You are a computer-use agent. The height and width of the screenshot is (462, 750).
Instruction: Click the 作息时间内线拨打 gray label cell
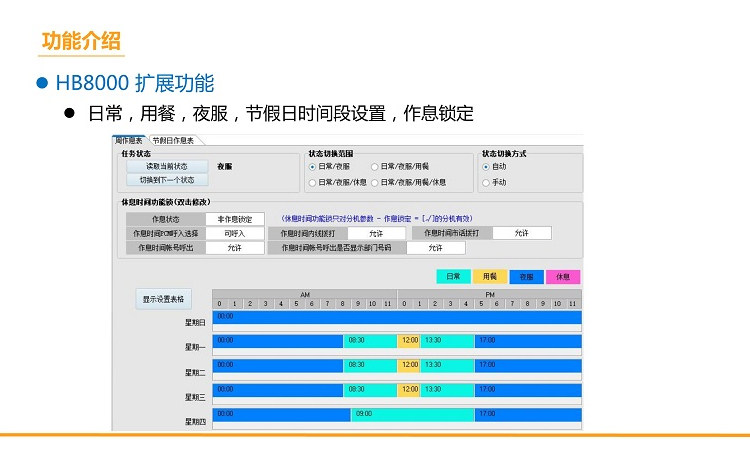tap(308, 233)
